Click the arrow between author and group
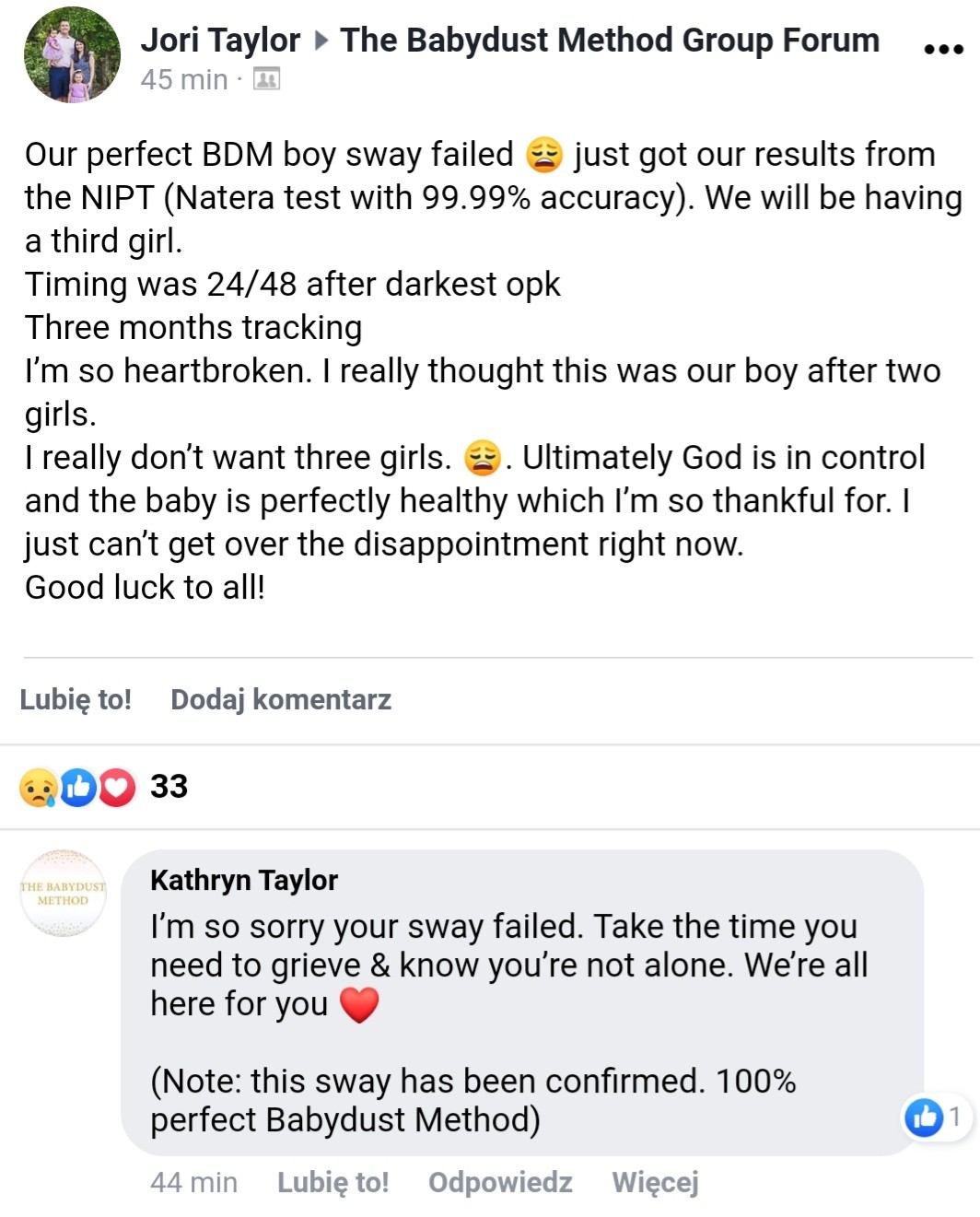Viewport: 980px width, 1217px height. coord(321,41)
